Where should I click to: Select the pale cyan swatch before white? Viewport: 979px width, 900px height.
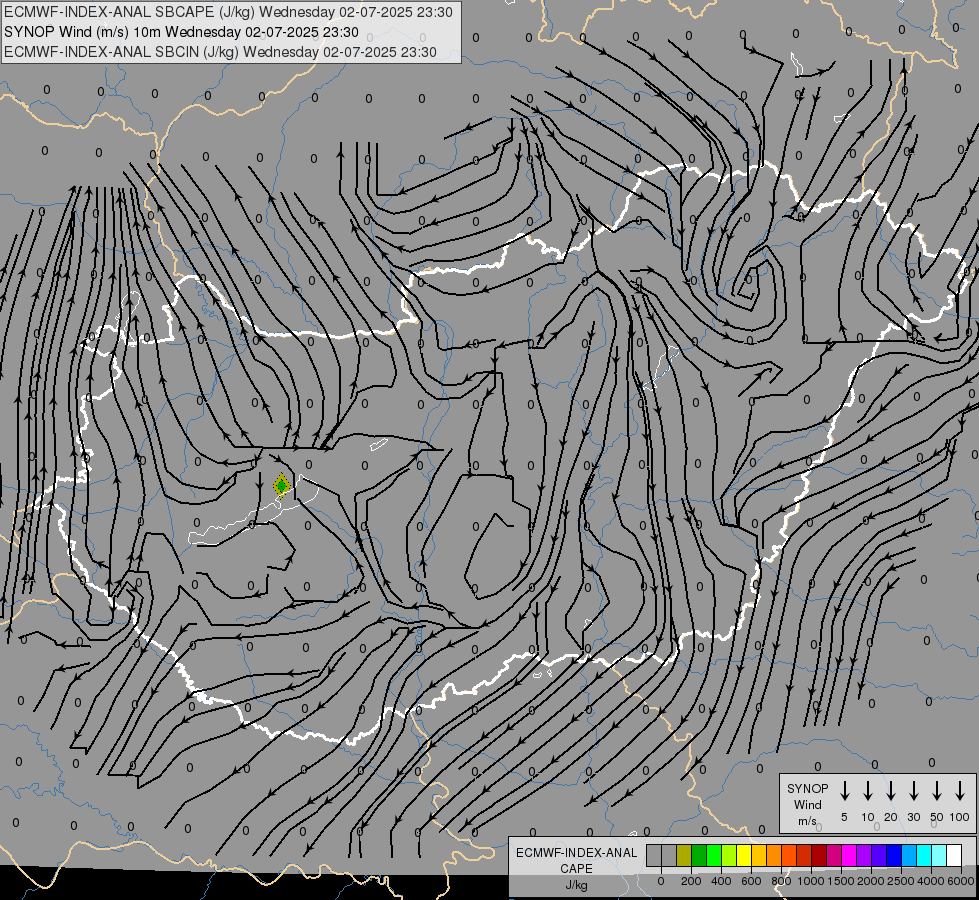click(x=939, y=855)
